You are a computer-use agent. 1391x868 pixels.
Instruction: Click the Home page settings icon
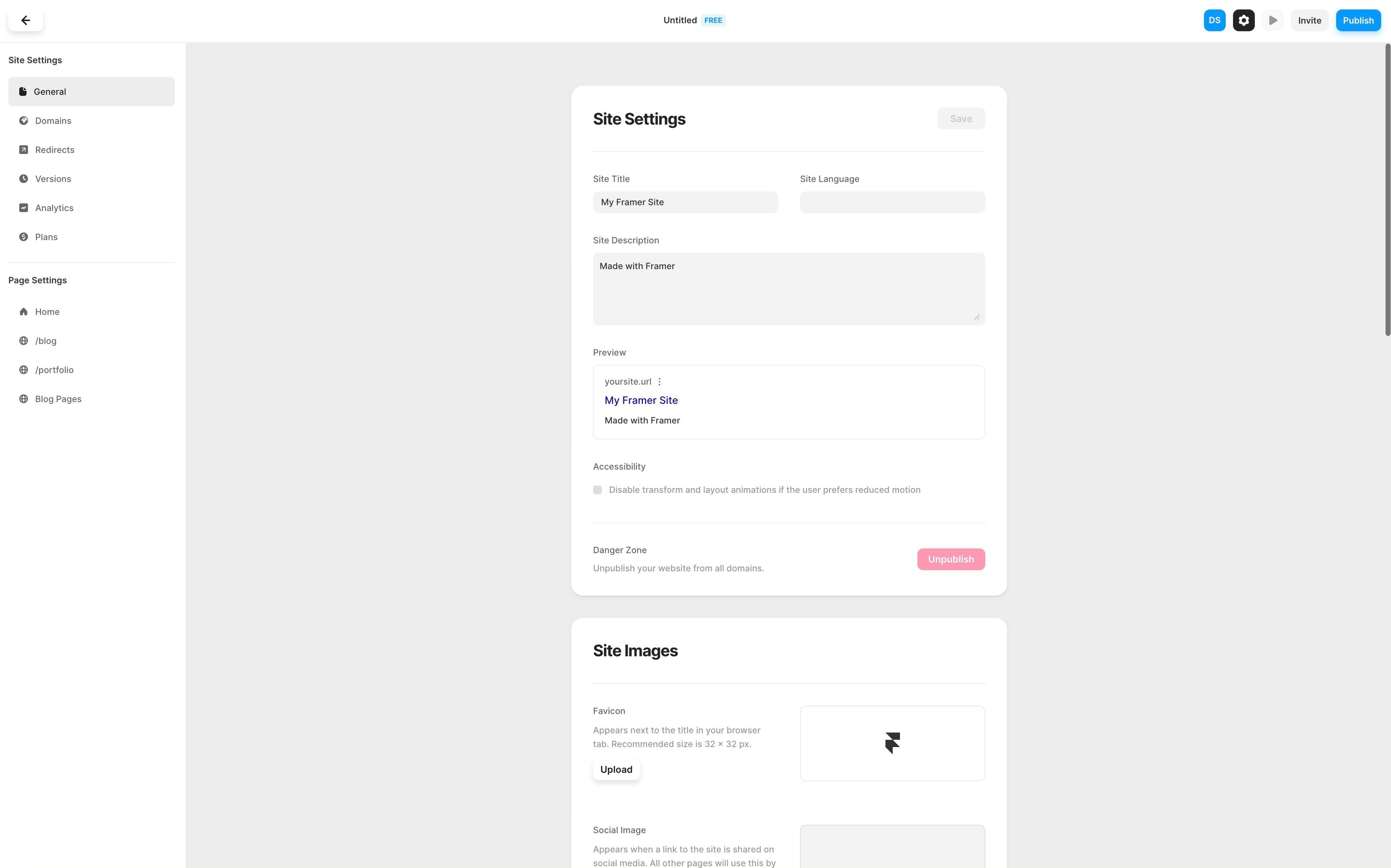tap(24, 311)
